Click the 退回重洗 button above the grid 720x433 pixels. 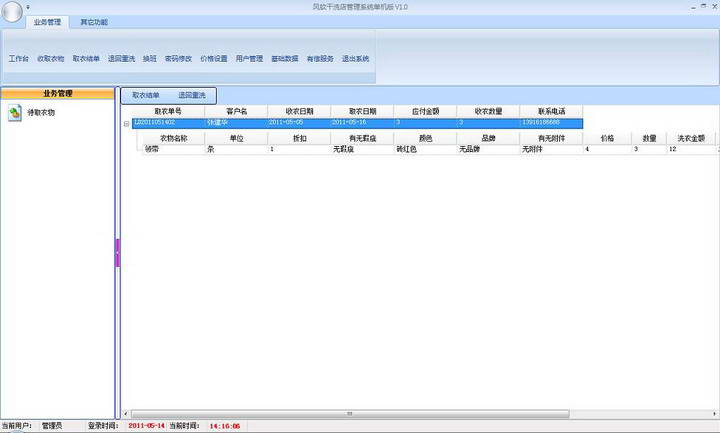point(192,96)
